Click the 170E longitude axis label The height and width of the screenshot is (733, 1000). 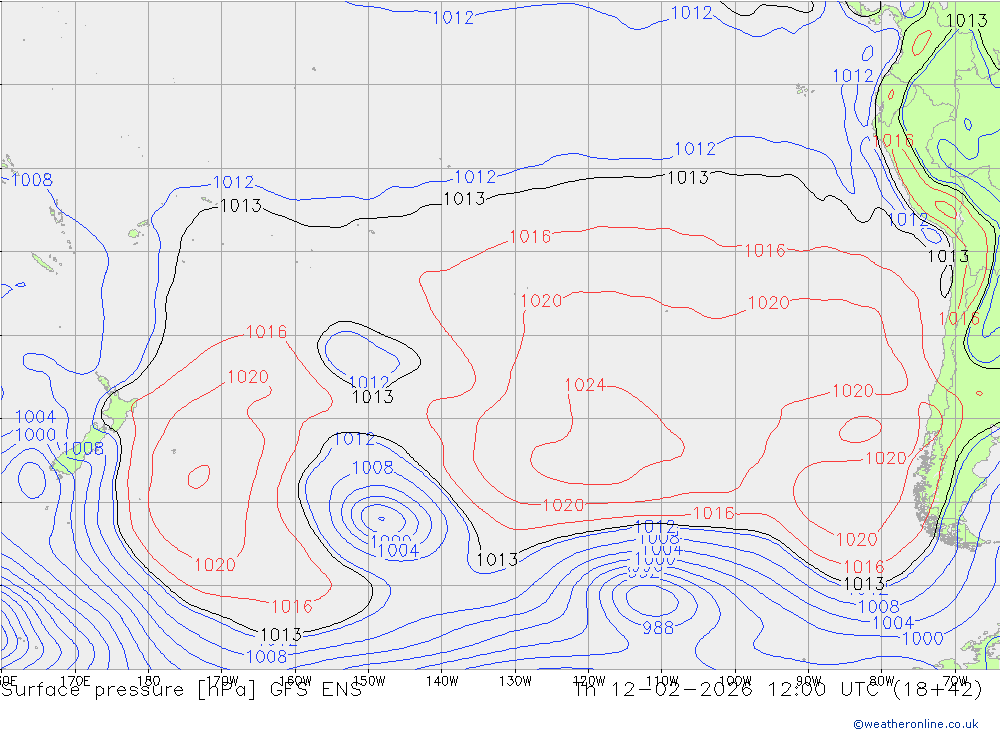tap(75, 681)
